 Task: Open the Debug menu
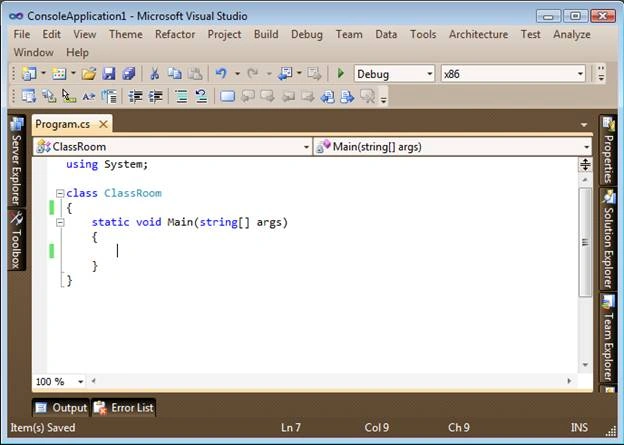307,34
